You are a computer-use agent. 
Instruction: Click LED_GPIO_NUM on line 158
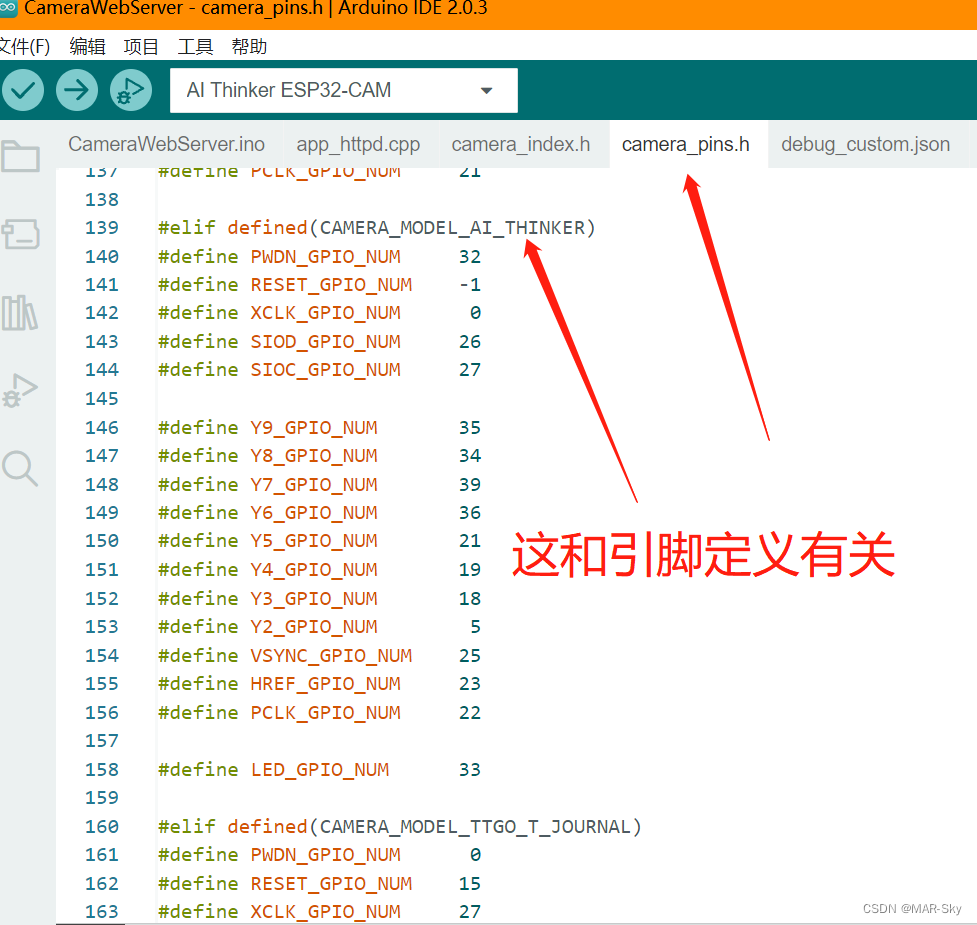pyautogui.click(x=320, y=769)
